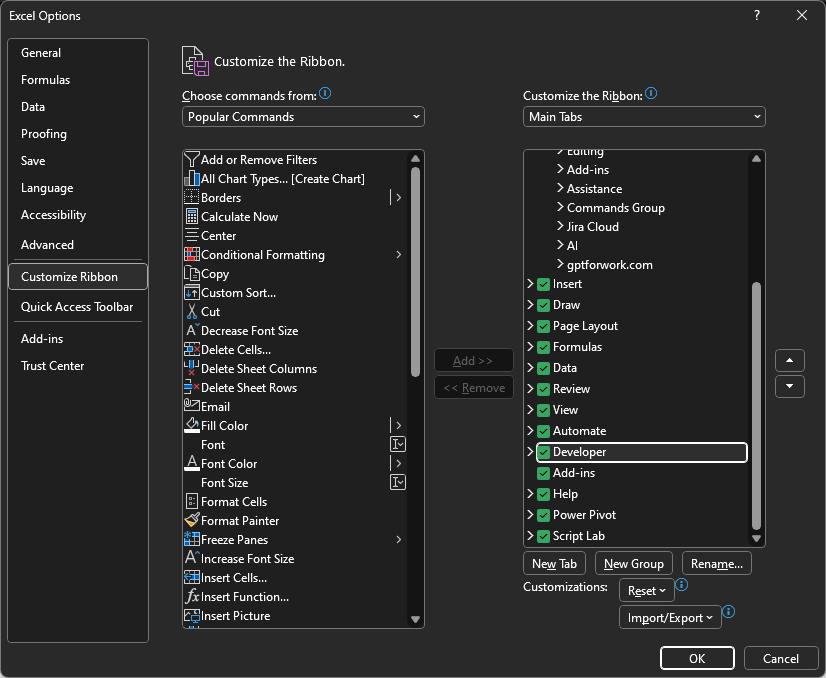The height and width of the screenshot is (678, 826).
Task: Open the Main Tabs dropdown
Action: coord(644,117)
